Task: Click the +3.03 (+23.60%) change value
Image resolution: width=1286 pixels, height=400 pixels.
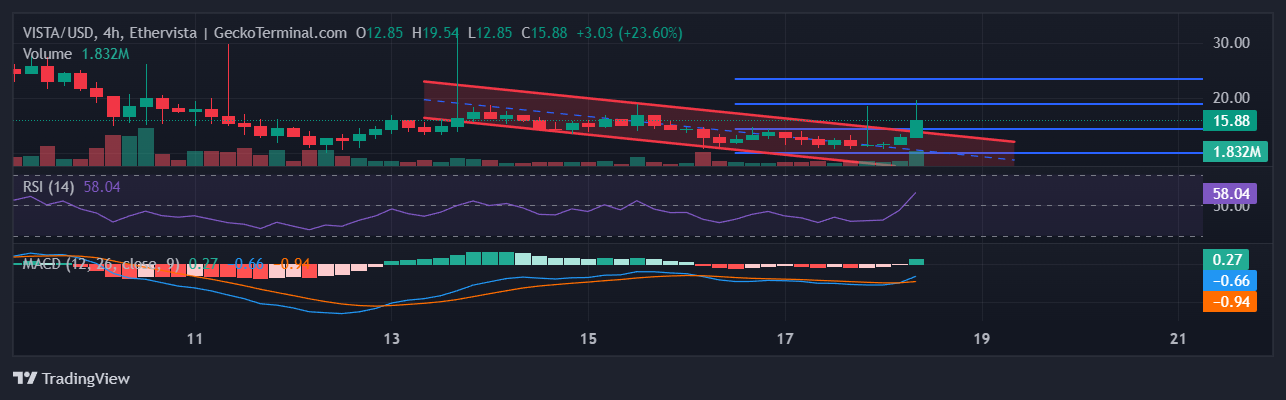Action: [627, 32]
